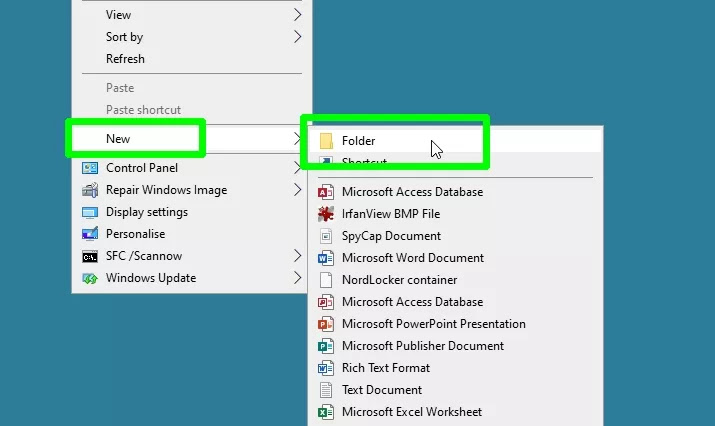Choose Refresh from the context menu
Screen dimensions: 715x426
click(192, 59)
